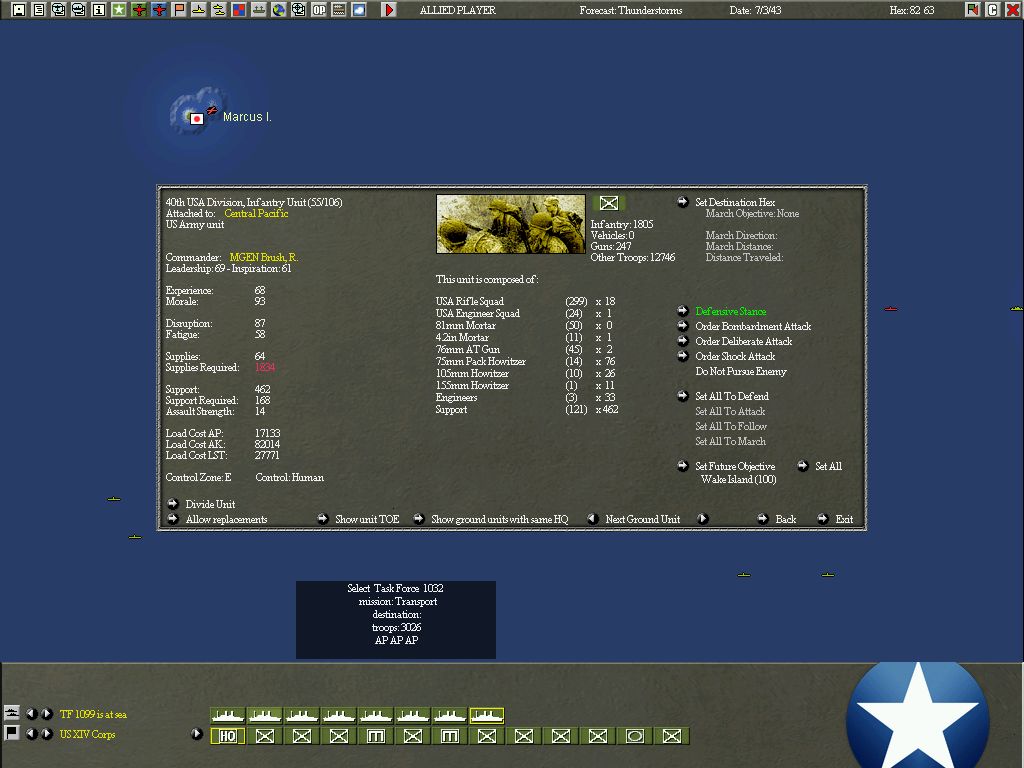Click the red flag icon beside C
This screenshot has width=1024, height=768.
[973, 10]
